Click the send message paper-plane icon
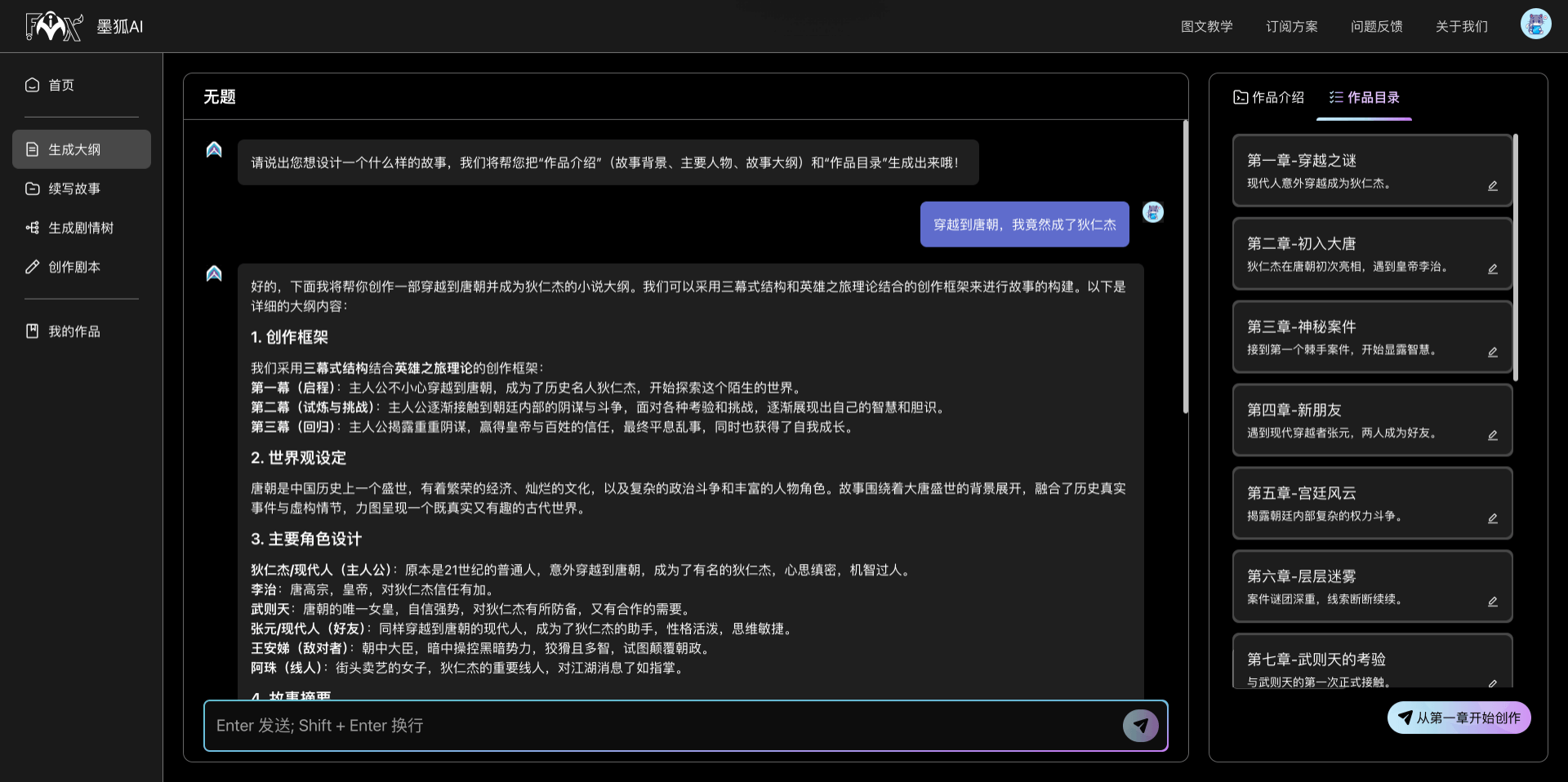 point(1141,725)
